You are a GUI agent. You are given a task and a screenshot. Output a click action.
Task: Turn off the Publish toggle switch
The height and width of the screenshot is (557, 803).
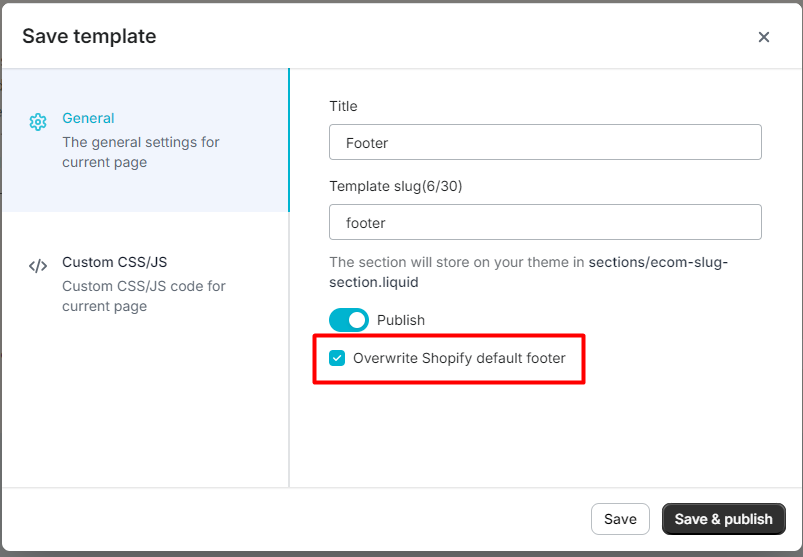tap(349, 320)
